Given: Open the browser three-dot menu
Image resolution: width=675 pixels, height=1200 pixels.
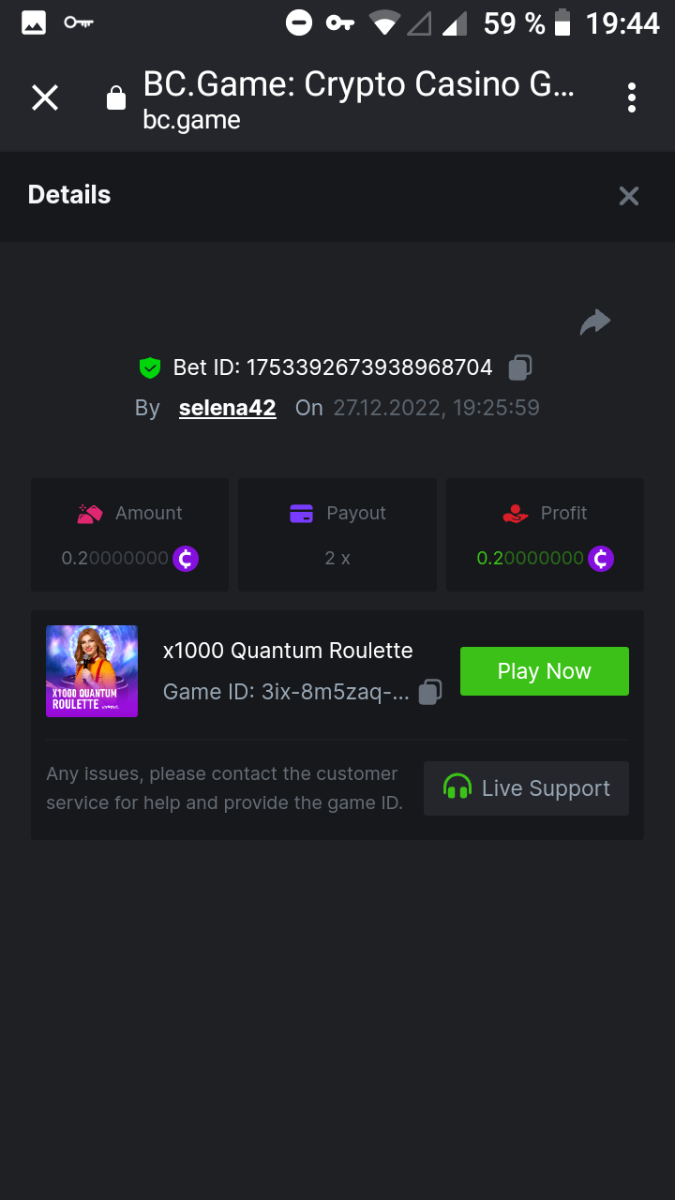Looking at the screenshot, I should (x=631, y=97).
